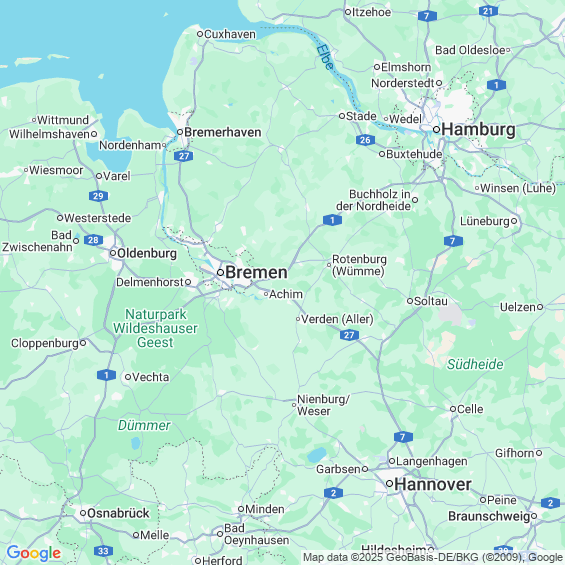This screenshot has height=565, width=565.
Task: Click the A28 highway shield near Oldenburg
Action: coord(93,240)
